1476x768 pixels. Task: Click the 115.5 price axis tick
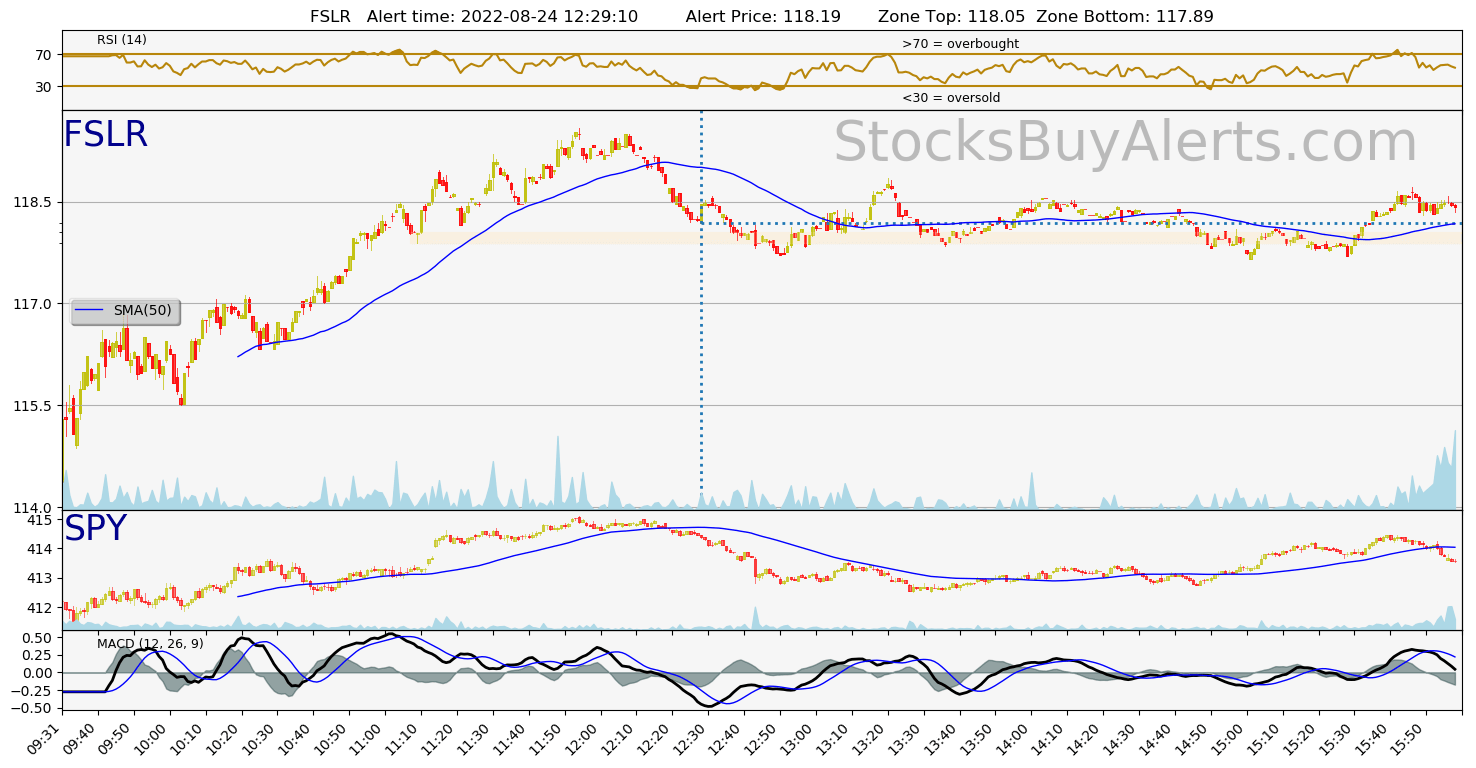pyautogui.click(x=33, y=406)
